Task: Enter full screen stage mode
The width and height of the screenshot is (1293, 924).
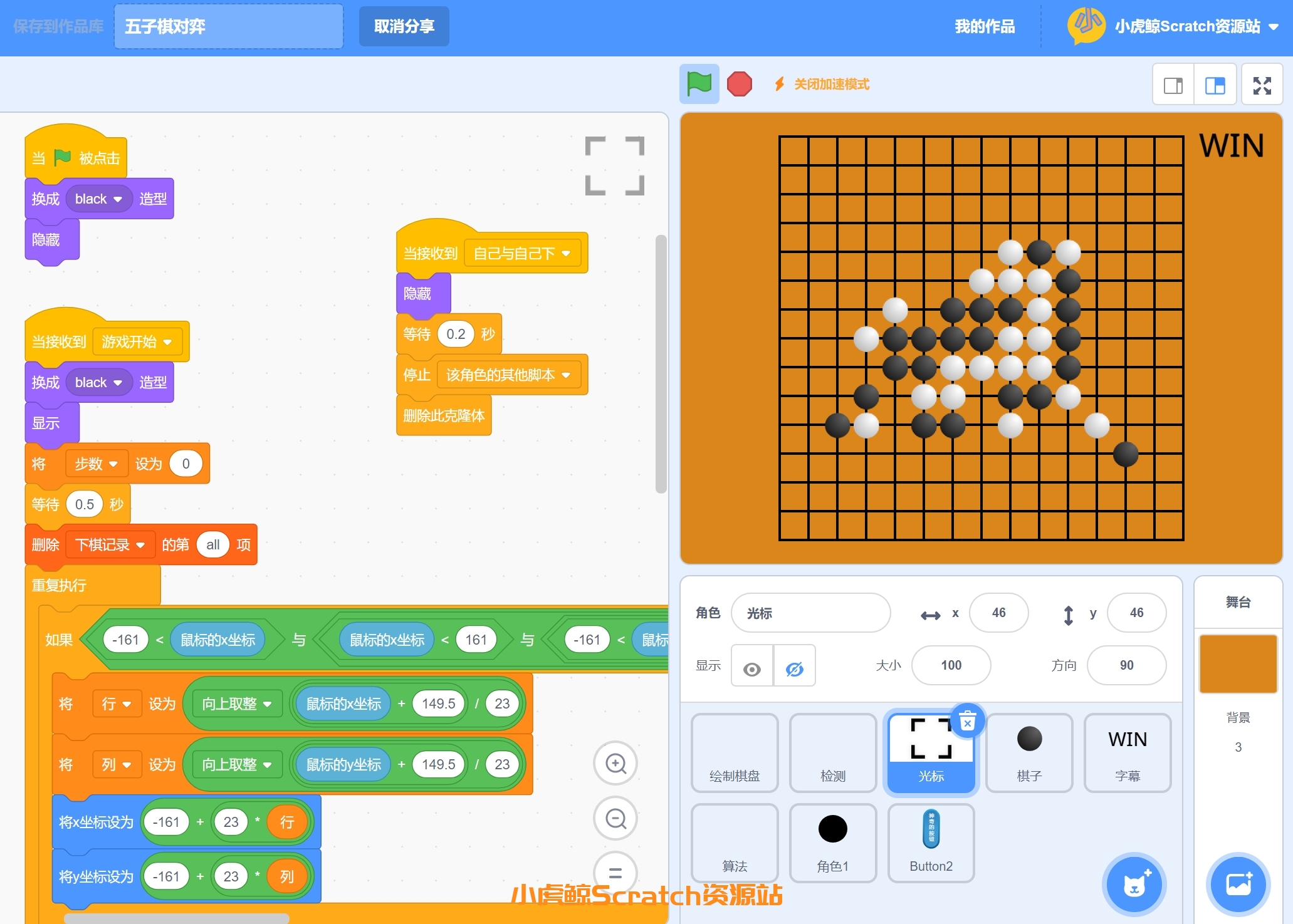Action: click(x=1262, y=85)
